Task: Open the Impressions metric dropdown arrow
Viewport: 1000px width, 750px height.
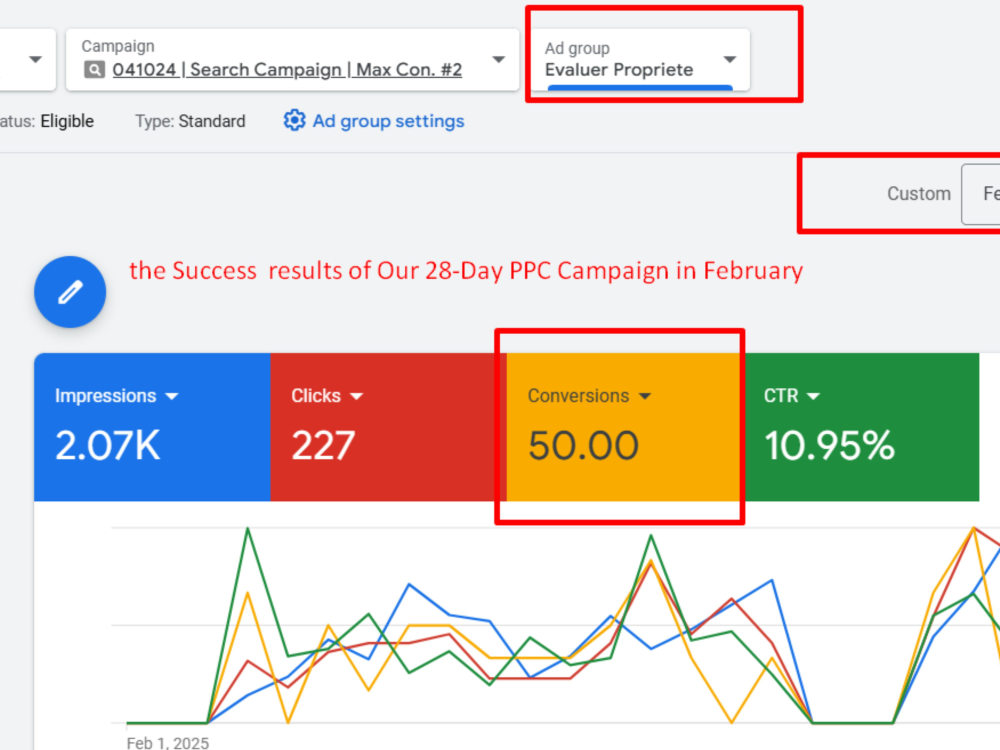Action: (x=172, y=396)
